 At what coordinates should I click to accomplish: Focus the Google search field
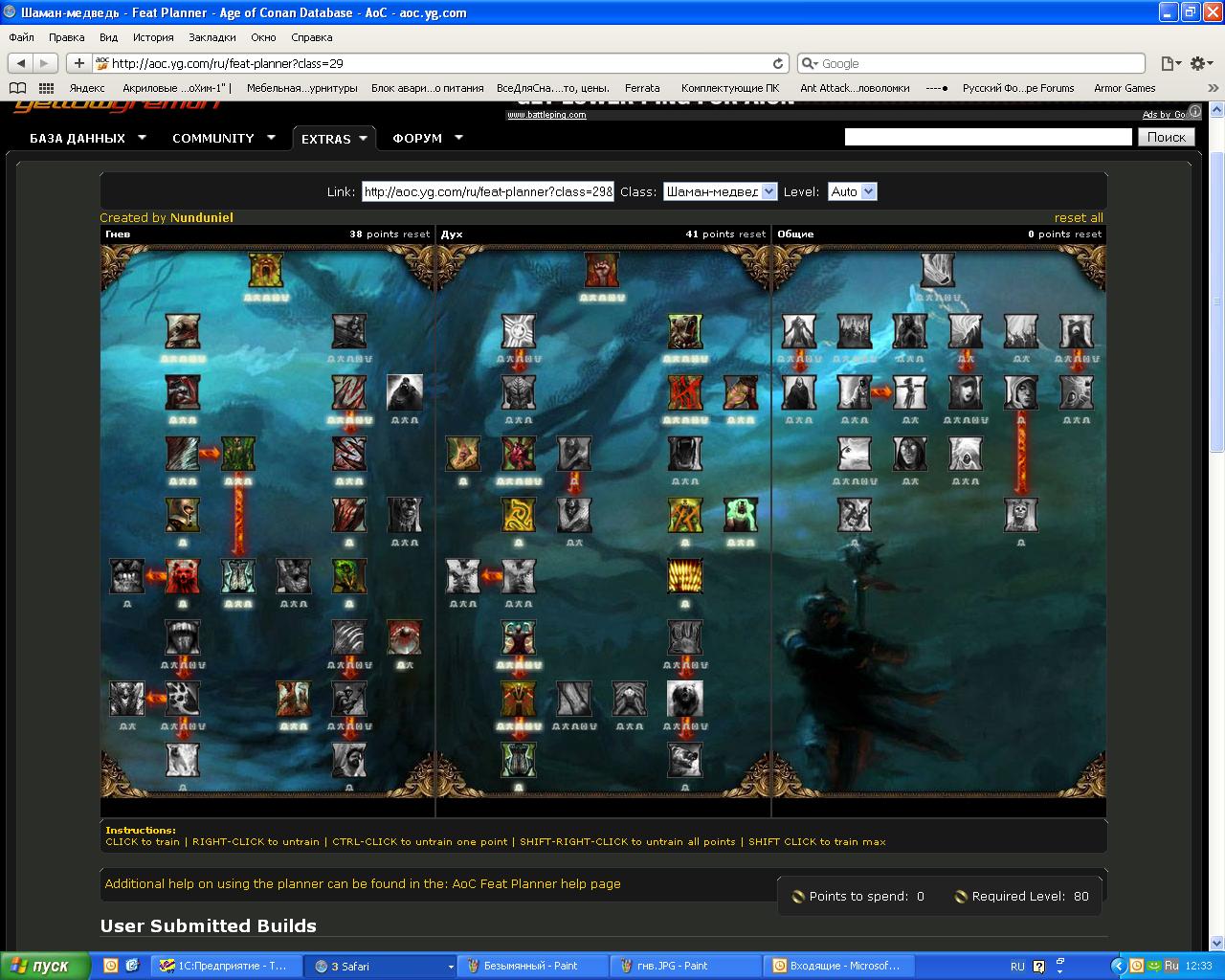[971, 63]
